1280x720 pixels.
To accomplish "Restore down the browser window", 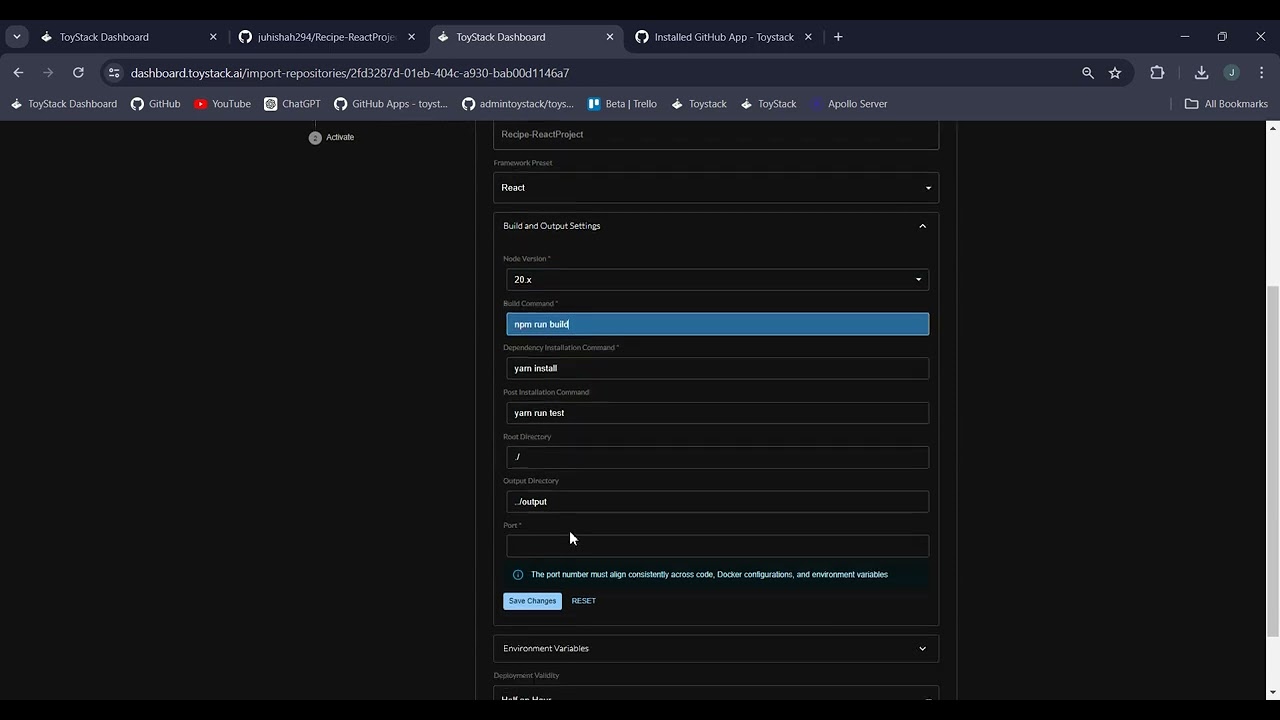I will 1222,37.
